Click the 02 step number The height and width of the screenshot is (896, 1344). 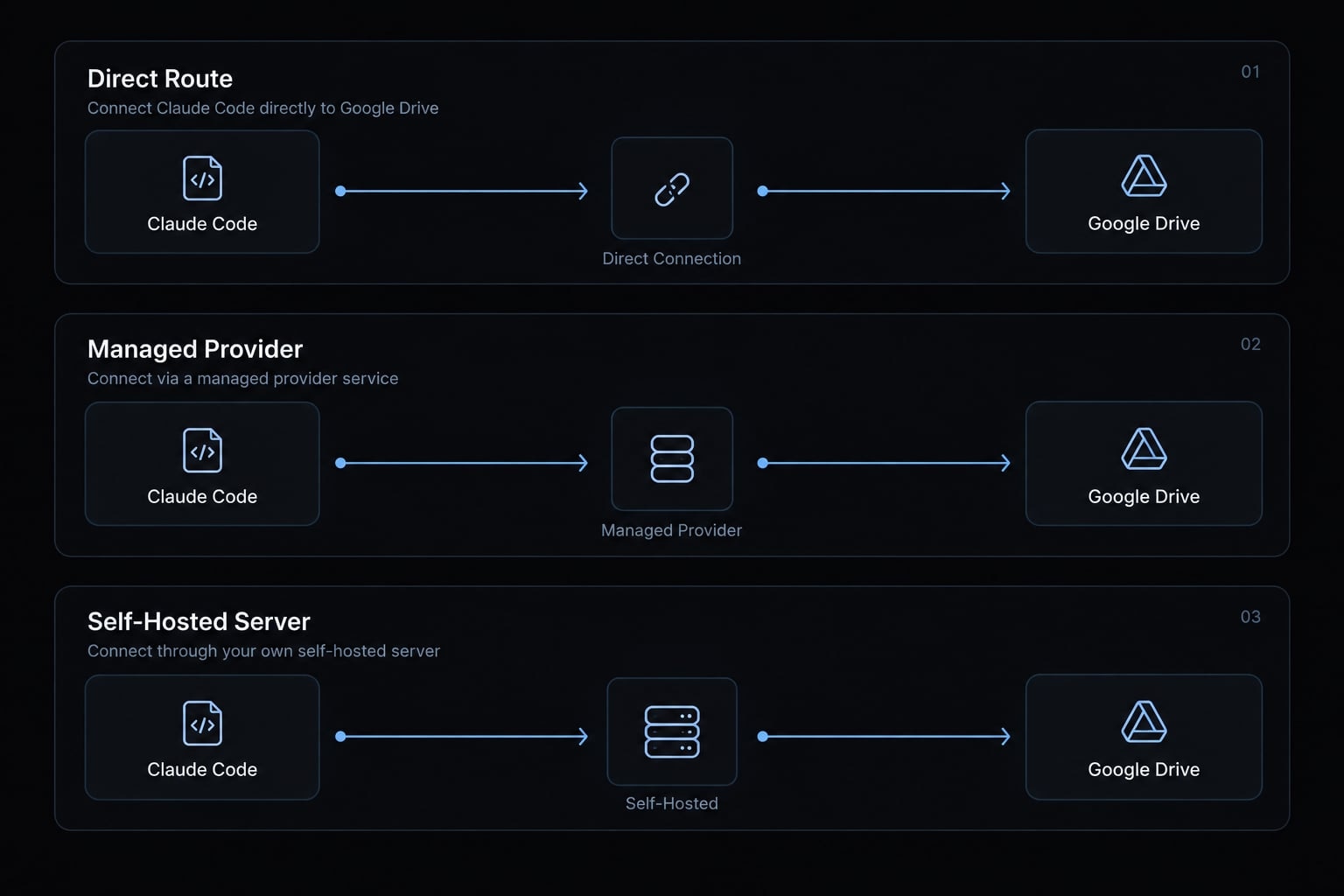click(x=1250, y=344)
